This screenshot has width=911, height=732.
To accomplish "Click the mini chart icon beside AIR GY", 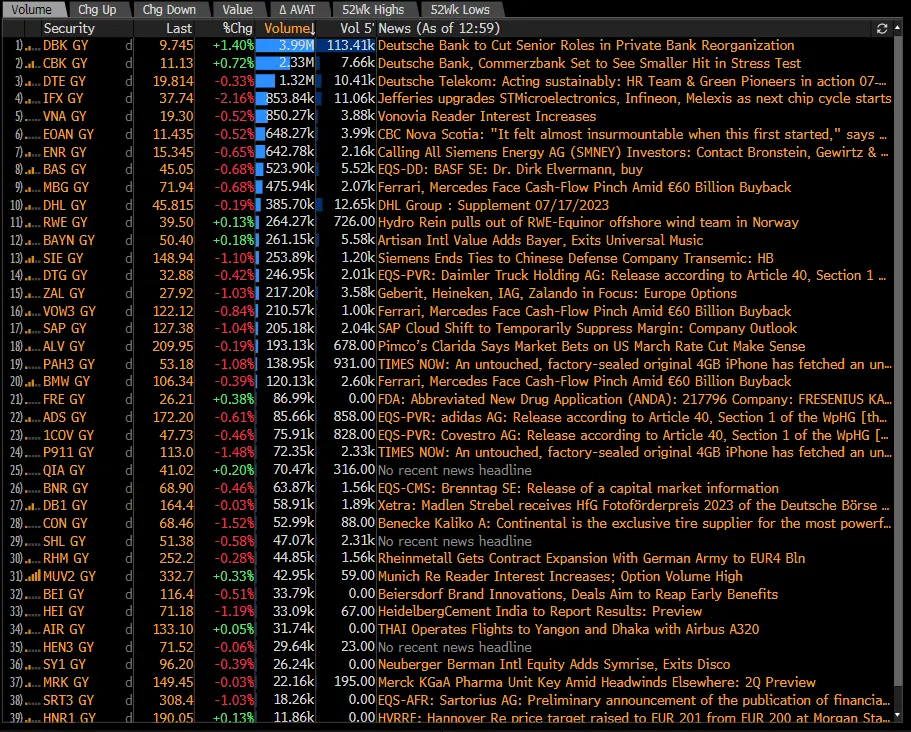I will (31, 629).
